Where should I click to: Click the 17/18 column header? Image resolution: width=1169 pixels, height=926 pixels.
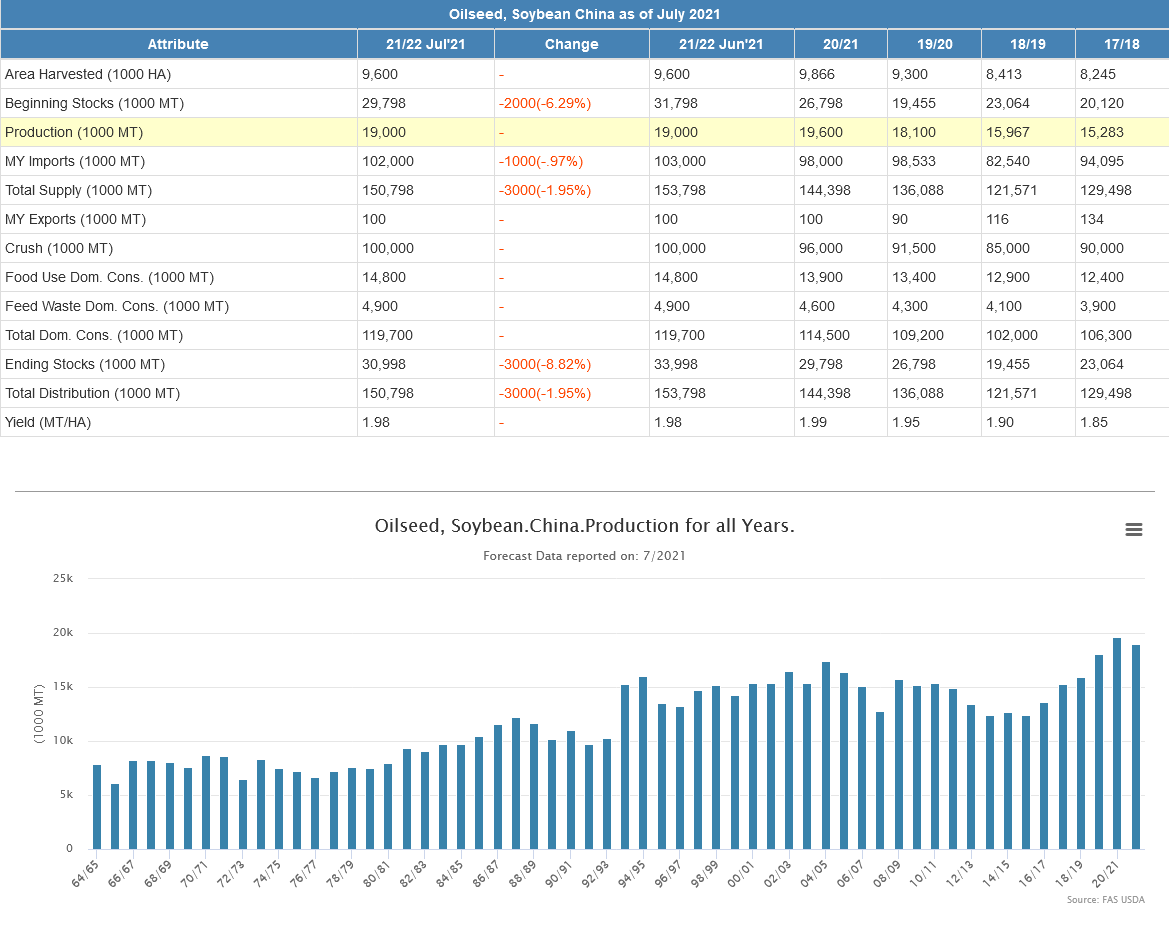pyautogui.click(x=1121, y=44)
